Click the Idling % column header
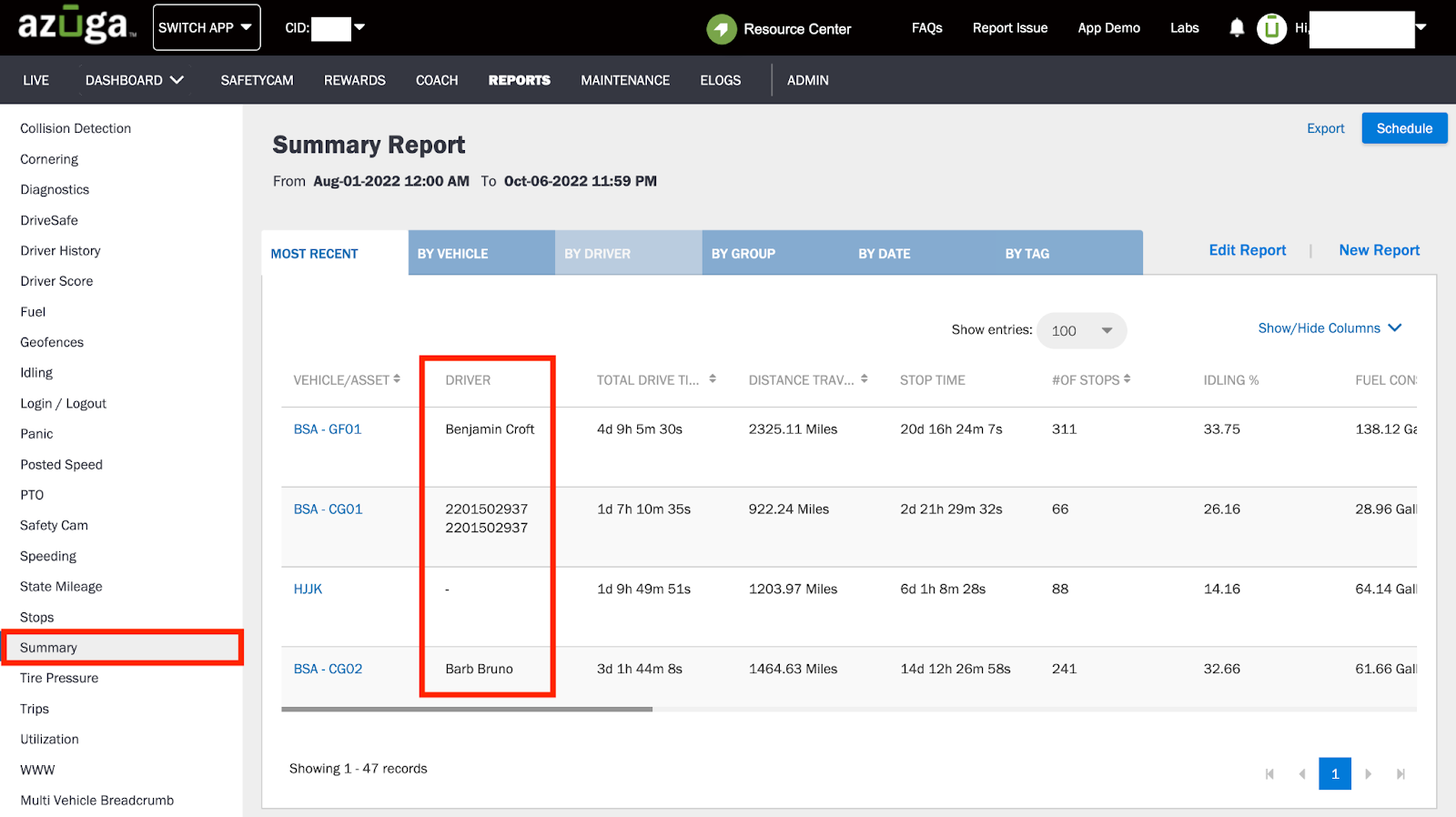 click(1231, 380)
